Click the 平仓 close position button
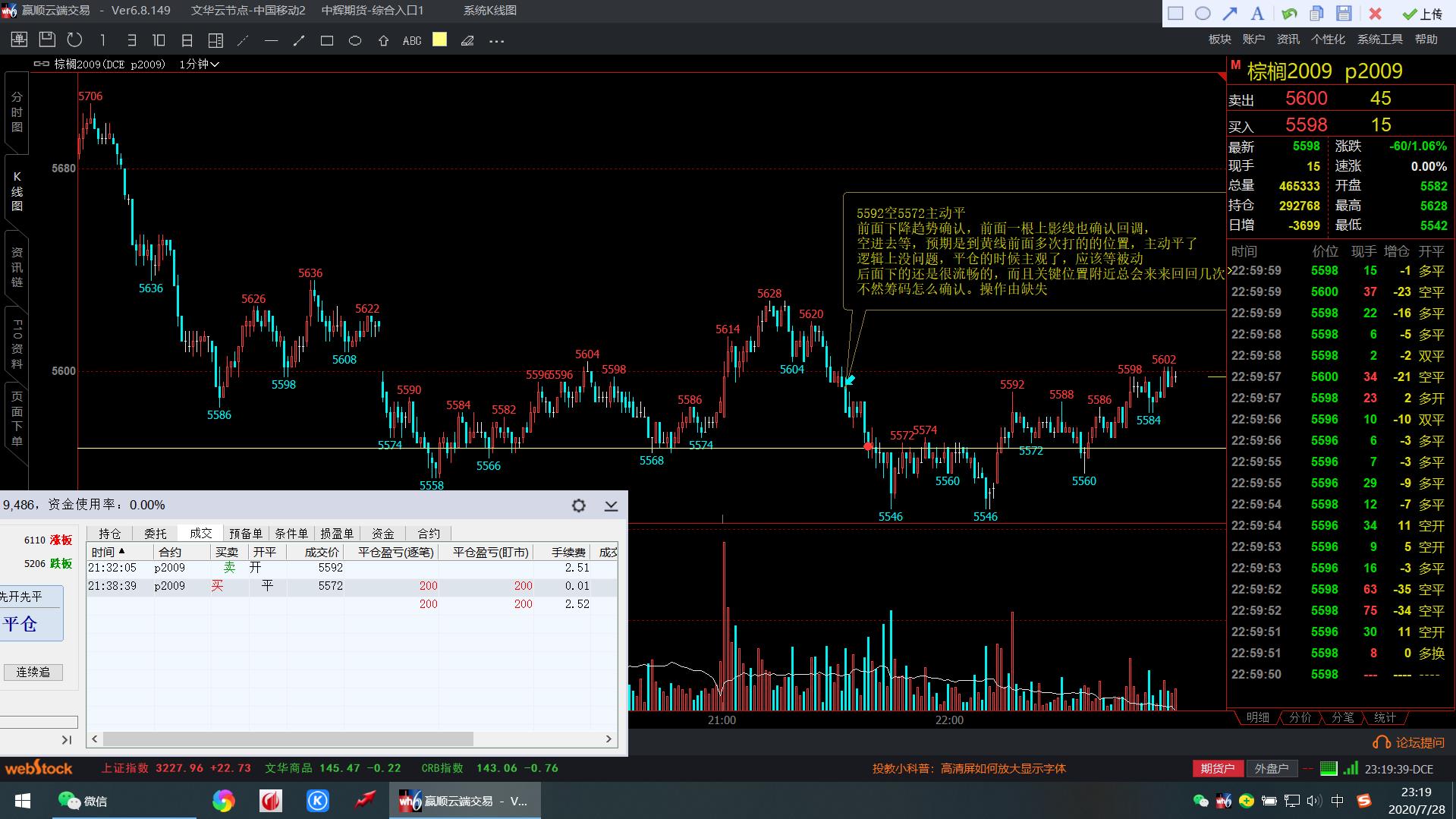This screenshot has width=1456, height=819. [x=31, y=624]
